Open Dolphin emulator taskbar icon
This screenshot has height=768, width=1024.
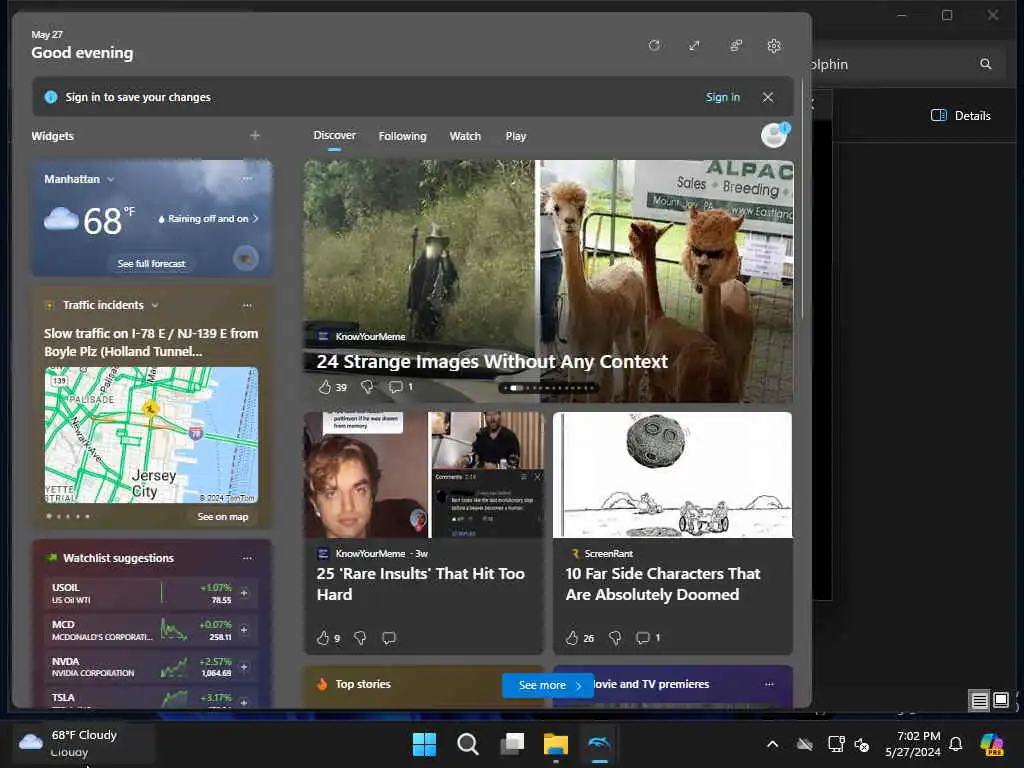tap(600, 744)
